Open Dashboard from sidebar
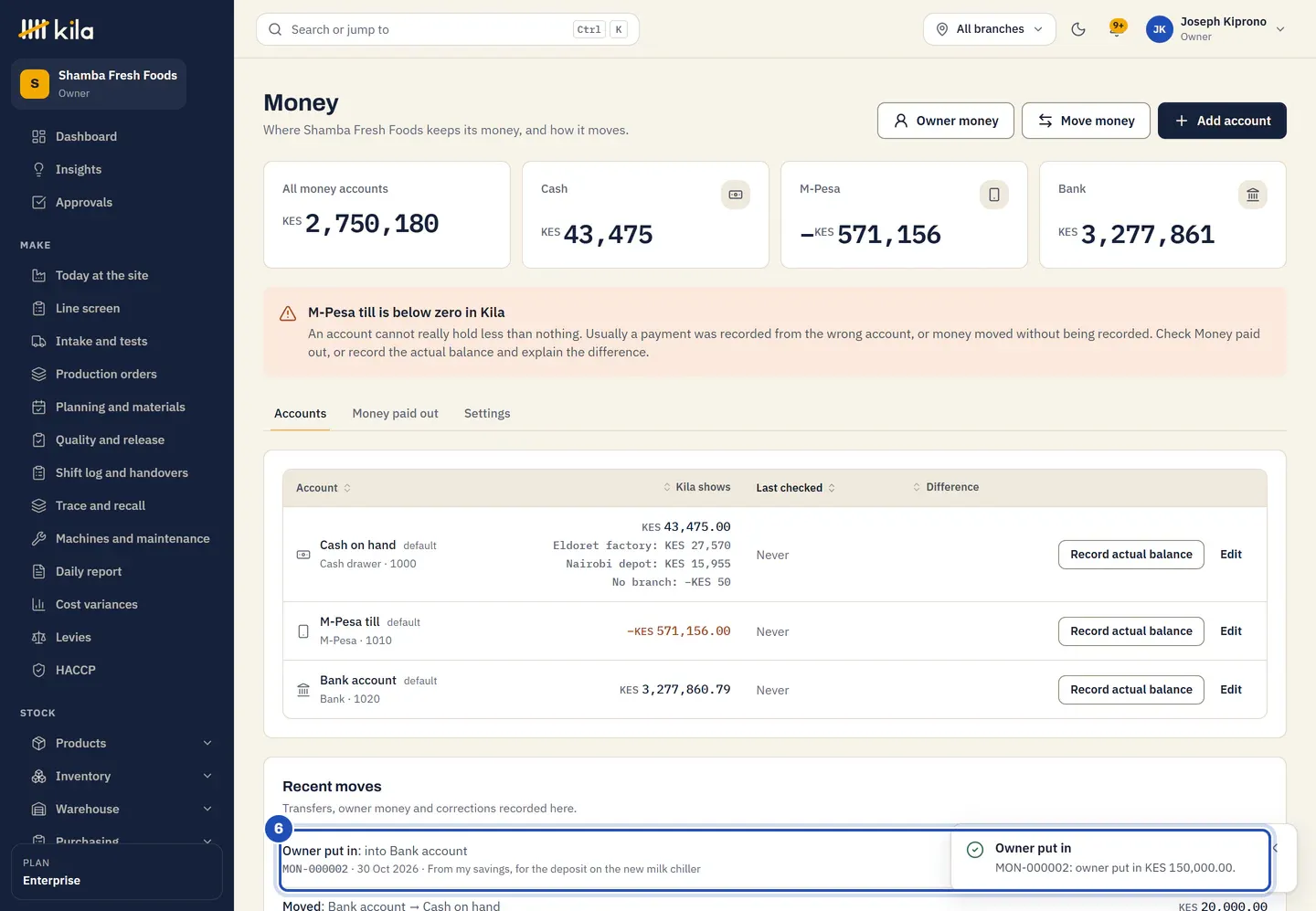 pyautogui.click(x=117, y=136)
